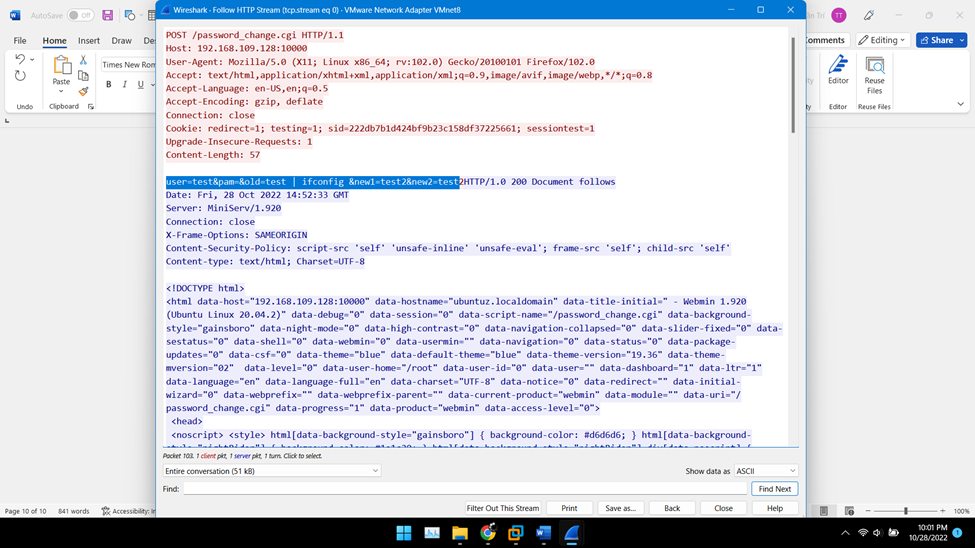Open File Explorer from the taskbar

pos(460,533)
